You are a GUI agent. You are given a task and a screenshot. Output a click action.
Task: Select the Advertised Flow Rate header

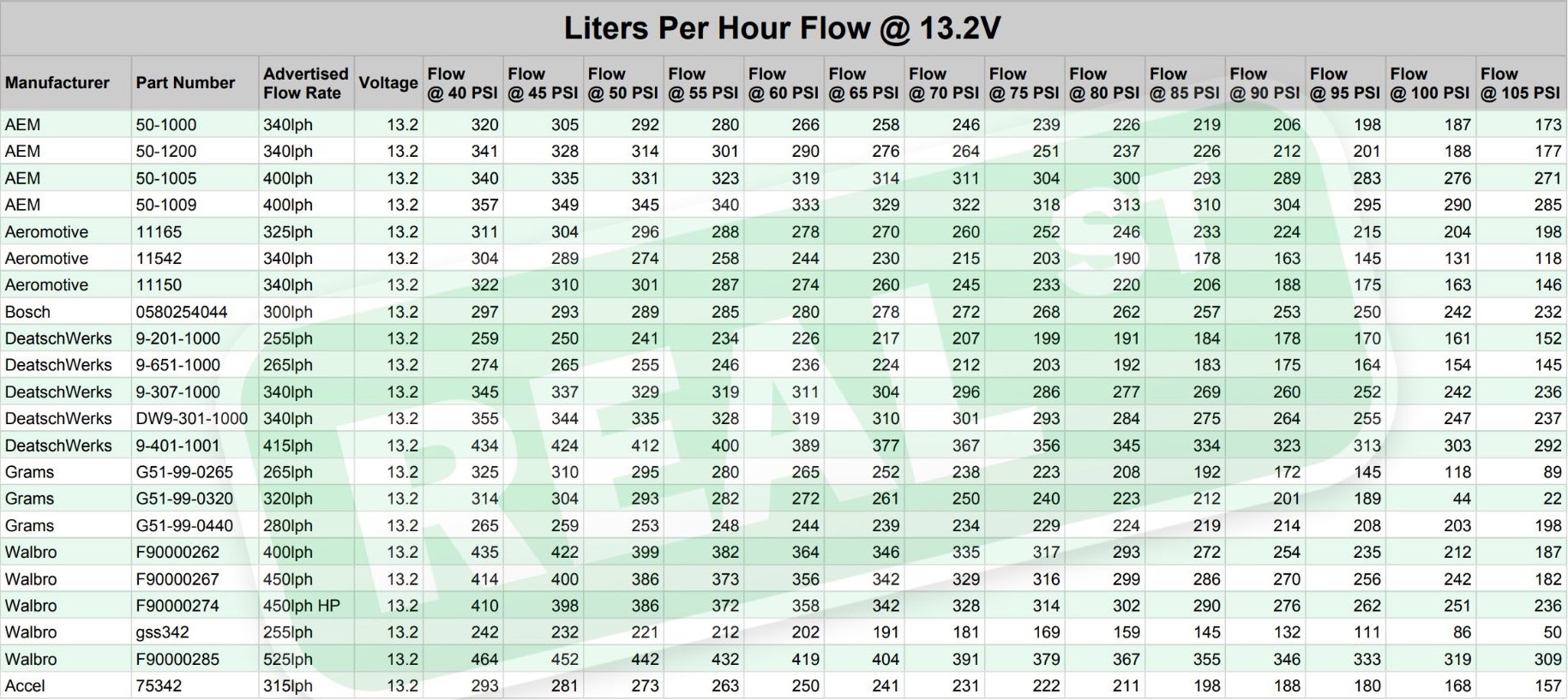click(305, 83)
